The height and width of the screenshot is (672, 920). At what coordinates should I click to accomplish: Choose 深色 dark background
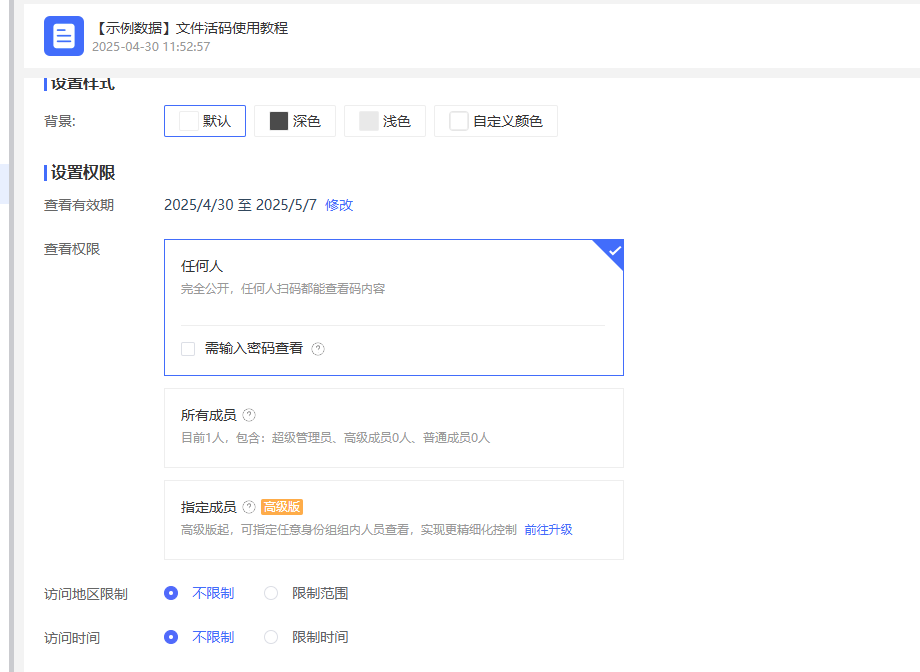pos(295,121)
